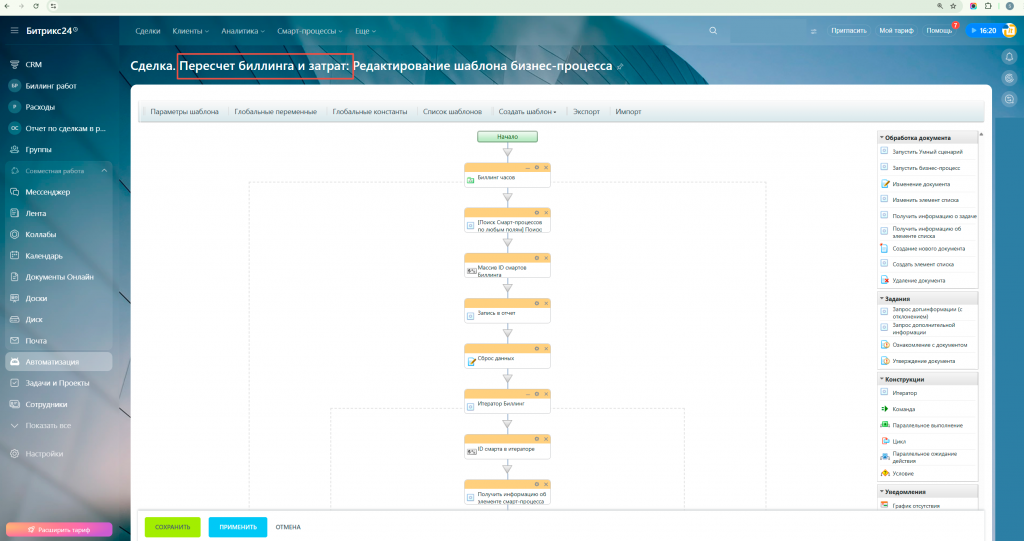This screenshot has height=541, width=1024.
Task: Click the СОХРАНИТЬ button
Action: coord(172,527)
